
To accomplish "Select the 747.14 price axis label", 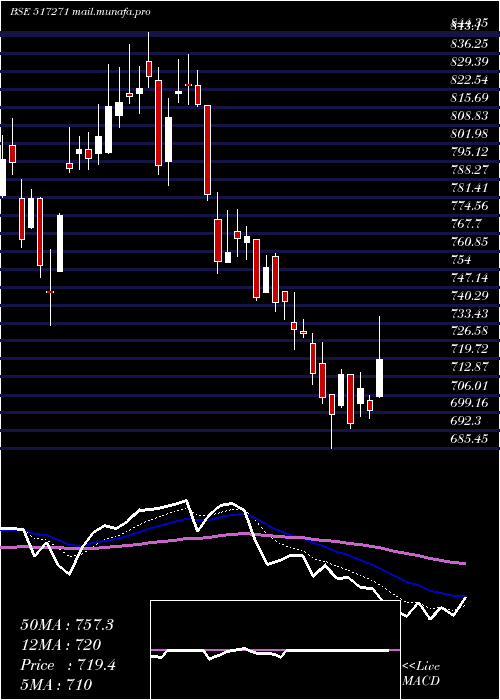I will click(x=469, y=277).
